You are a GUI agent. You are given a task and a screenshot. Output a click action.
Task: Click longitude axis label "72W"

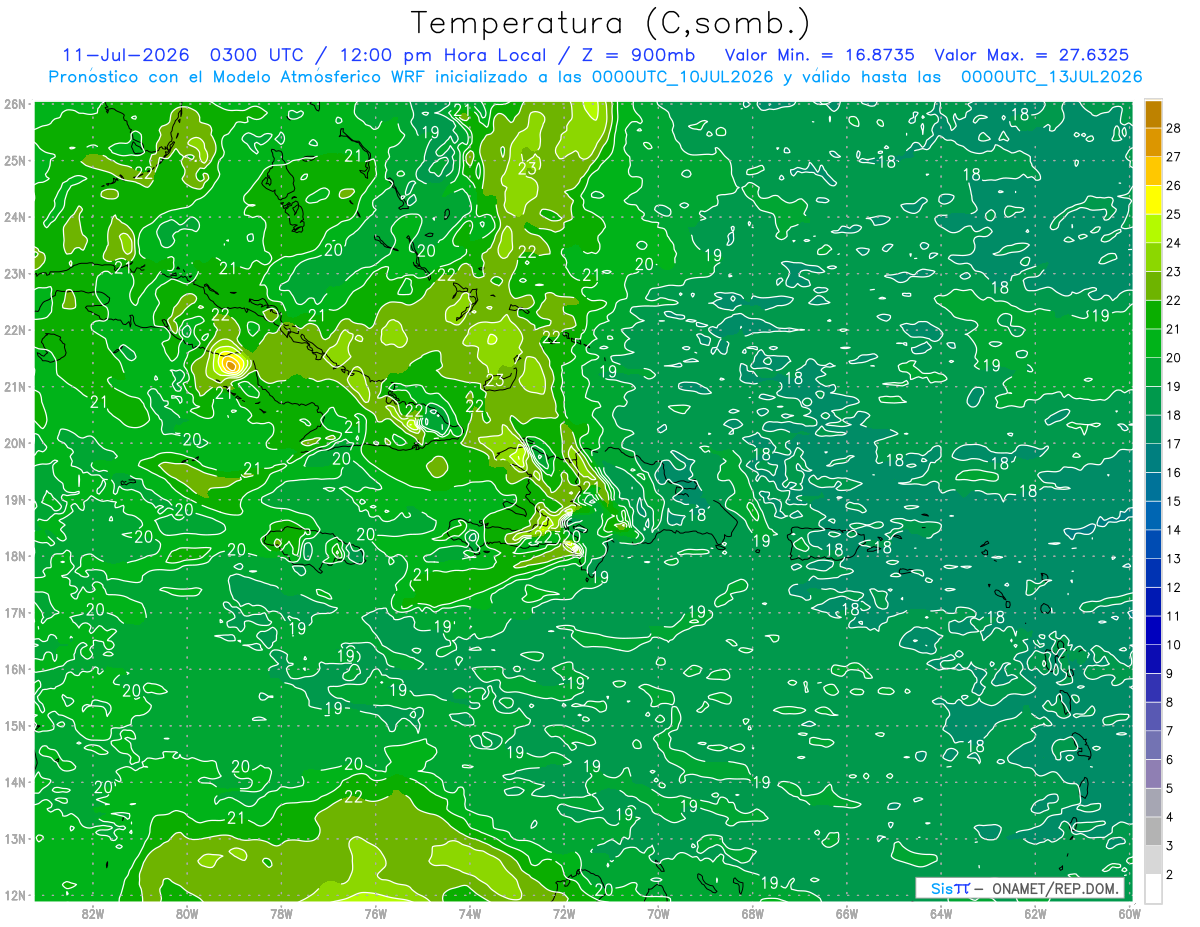tap(564, 913)
